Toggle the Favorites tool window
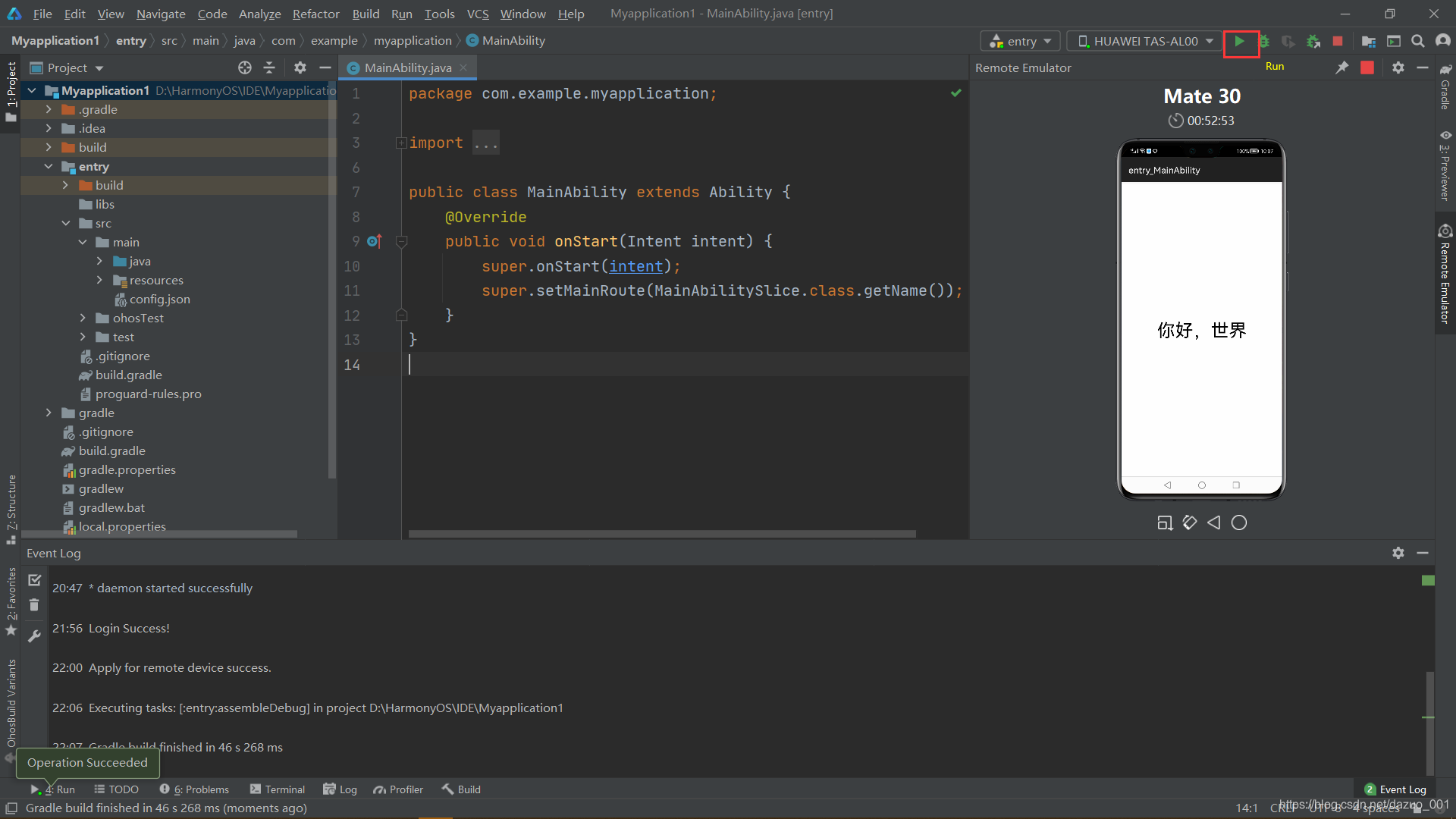The height and width of the screenshot is (819, 1456). [x=11, y=601]
